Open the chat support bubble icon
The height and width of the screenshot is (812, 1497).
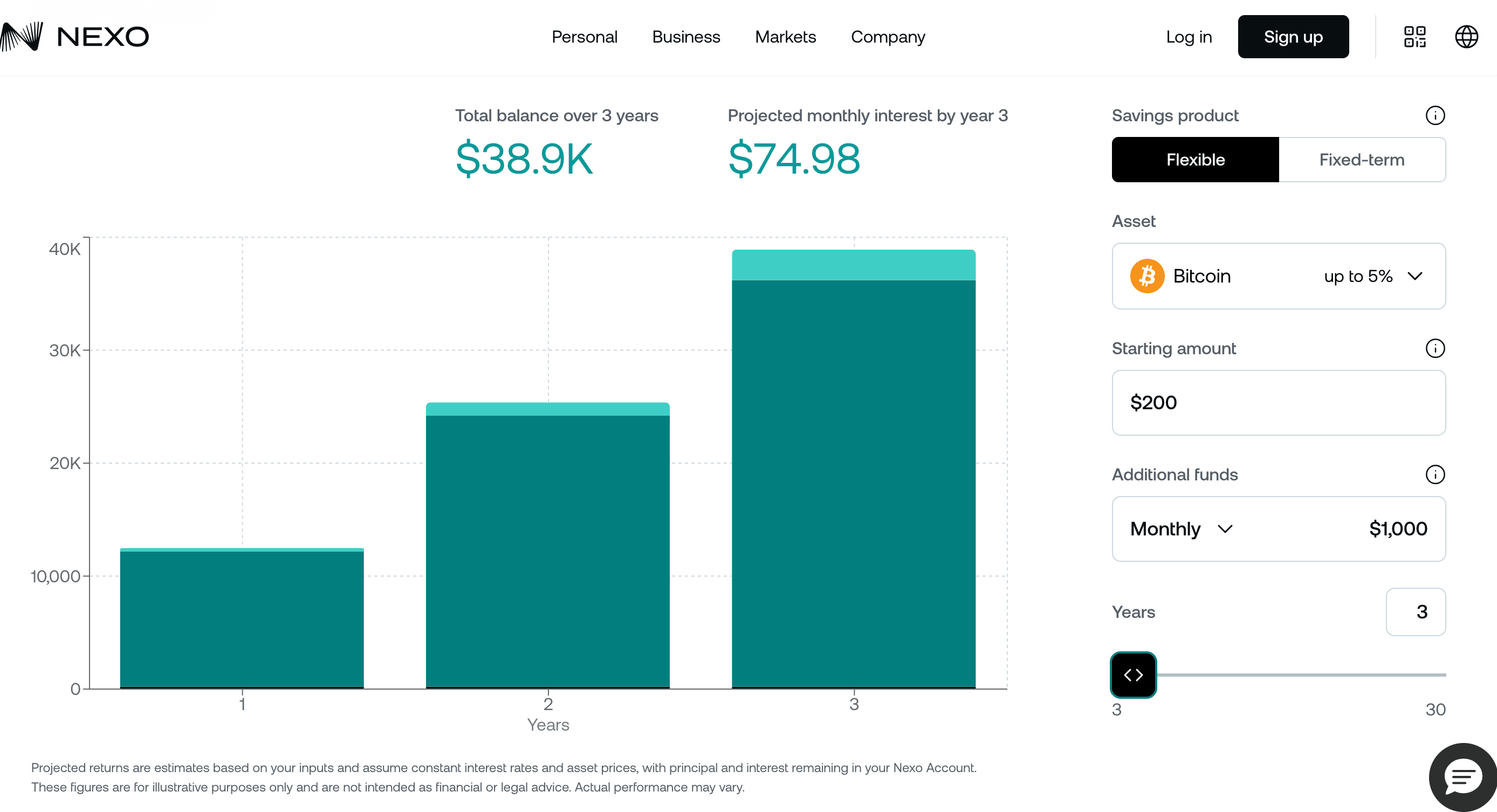pos(1462,776)
